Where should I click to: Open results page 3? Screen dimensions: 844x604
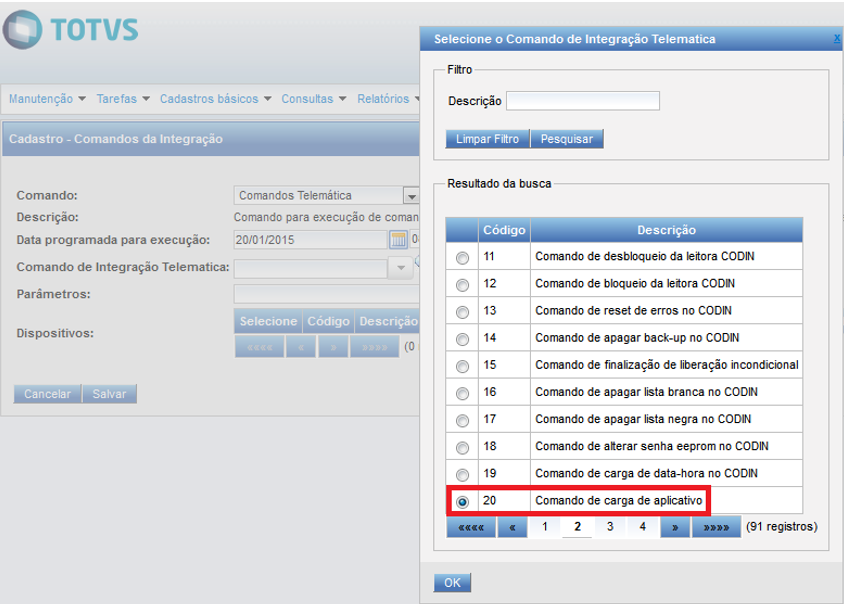[x=610, y=526]
